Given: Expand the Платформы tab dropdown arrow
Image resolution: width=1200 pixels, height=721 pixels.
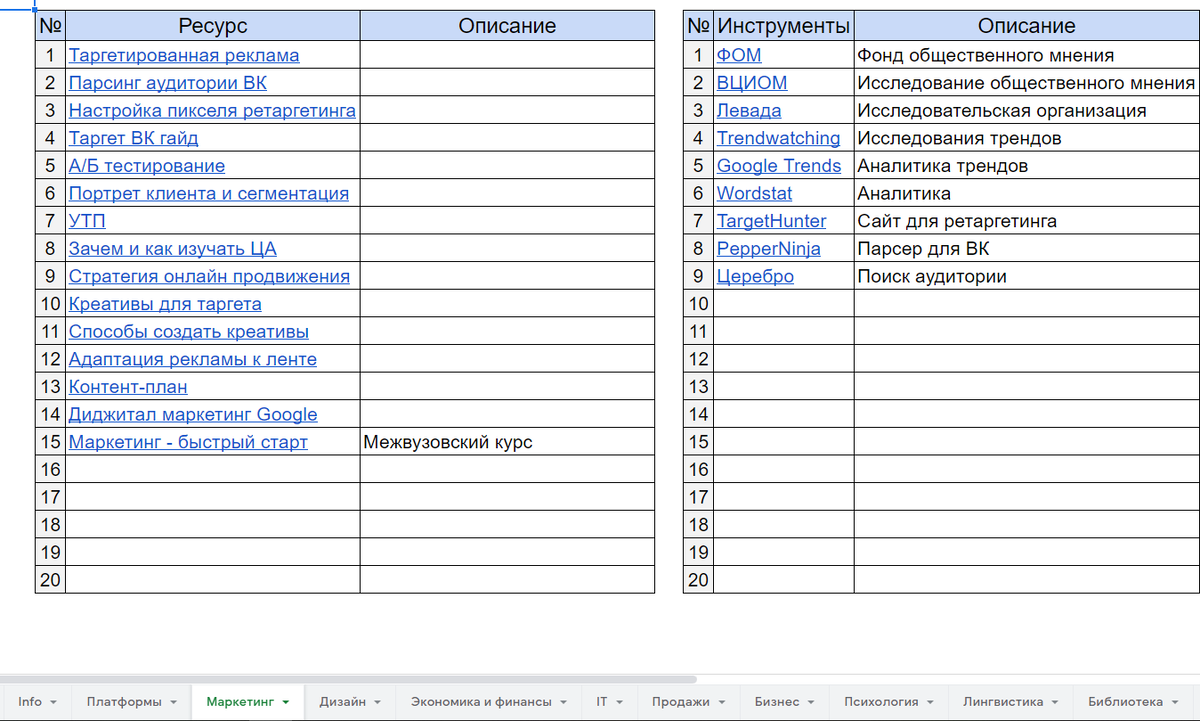Looking at the screenshot, I should pyautogui.click(x=174, y=703).
